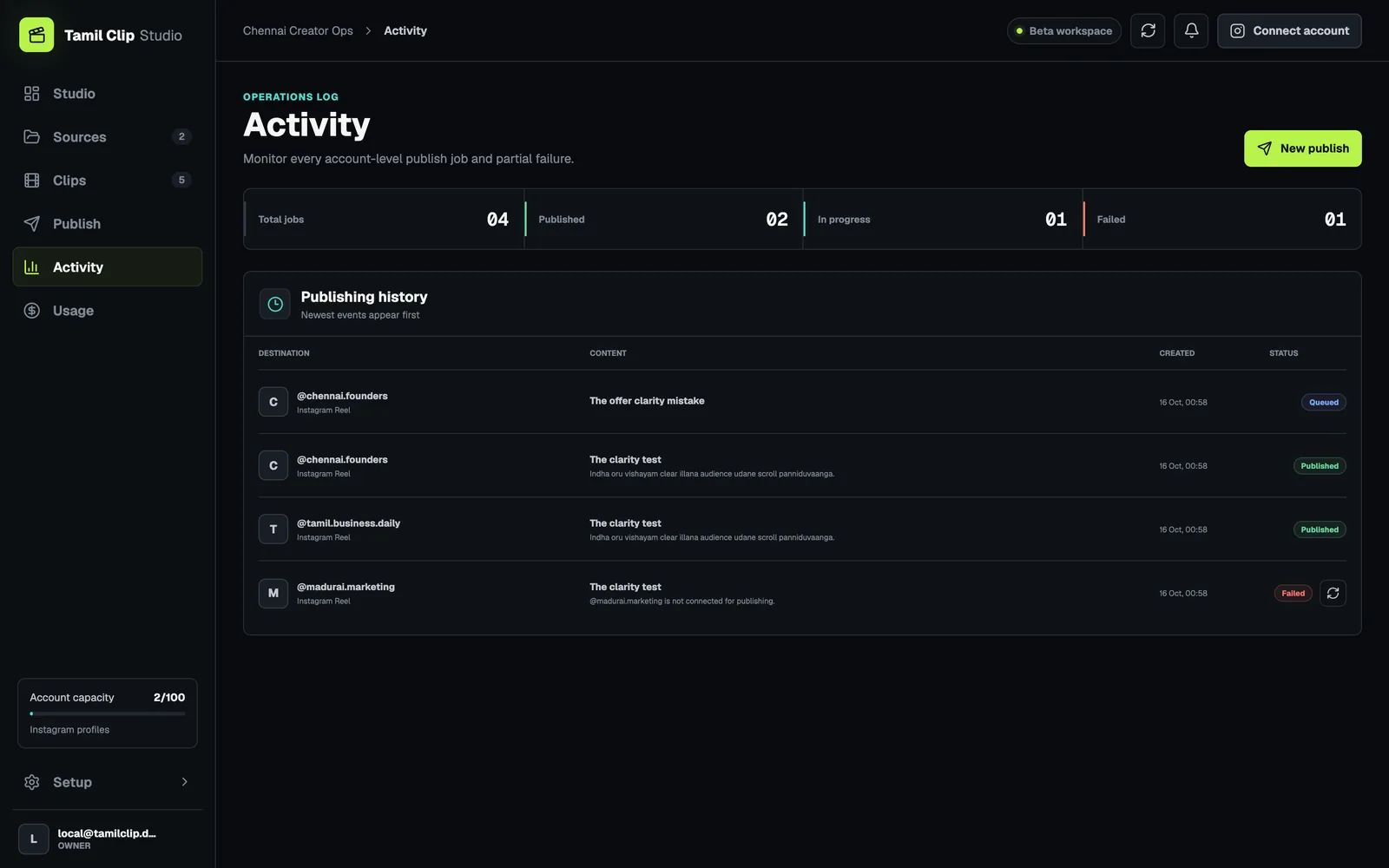
Task: Open the local@tamilclip owner account menu
Action: point(108,838)
